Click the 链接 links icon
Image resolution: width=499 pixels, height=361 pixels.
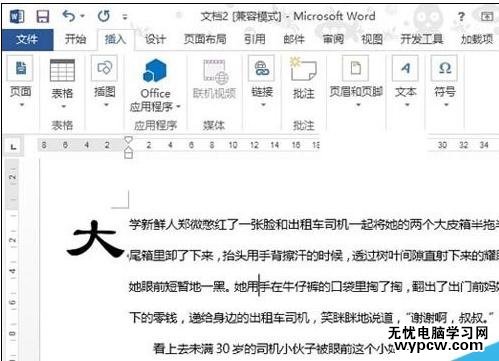[x=262, y=68]
